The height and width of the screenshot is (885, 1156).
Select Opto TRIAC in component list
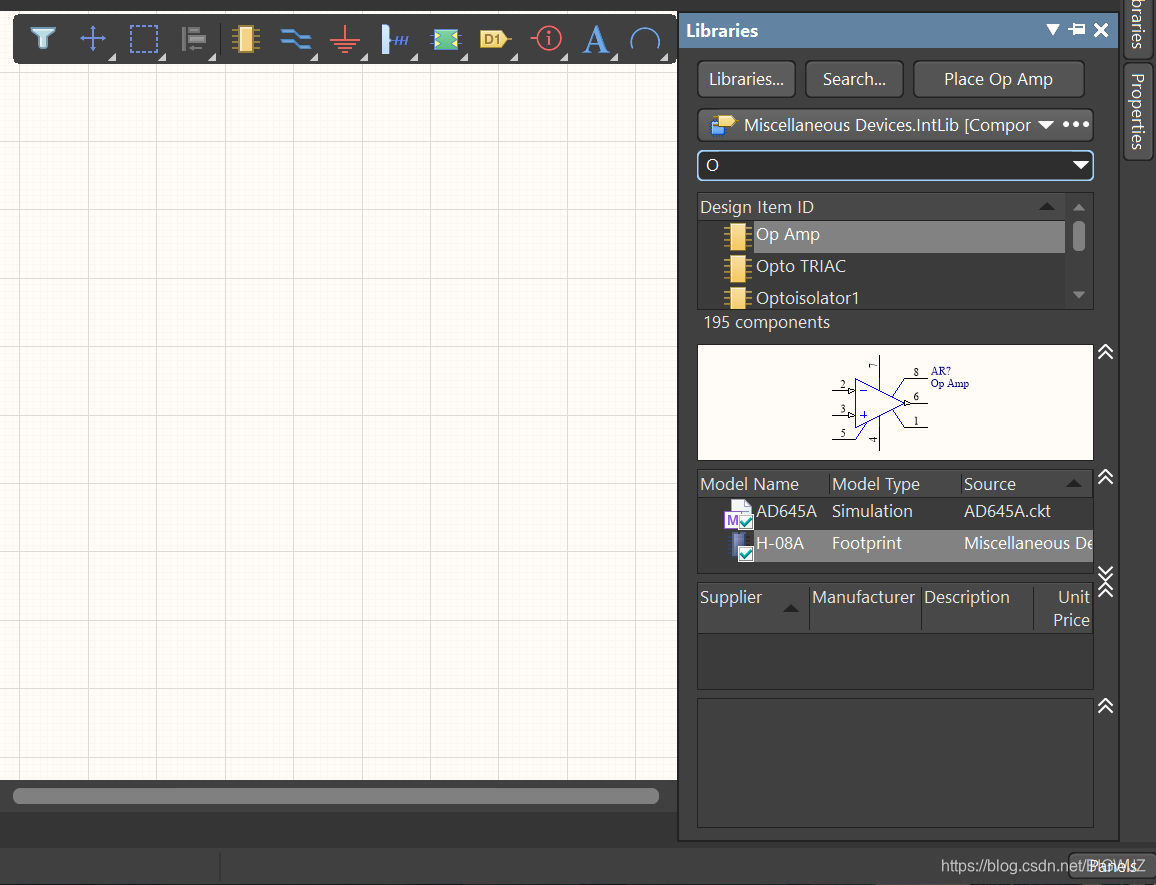800,266
